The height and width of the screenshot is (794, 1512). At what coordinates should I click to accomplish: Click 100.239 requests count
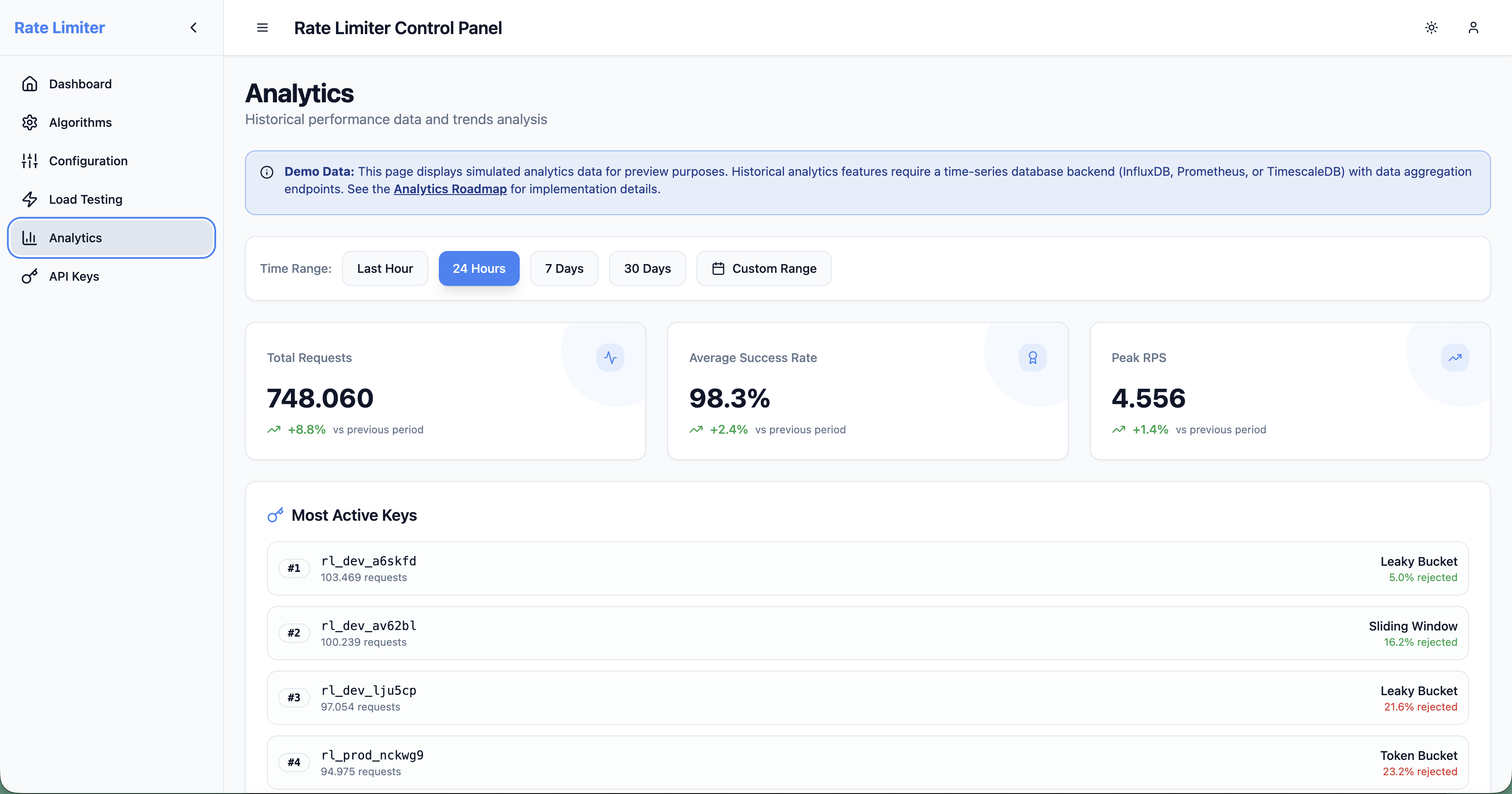pyautogui.click(x=363, y=642)
